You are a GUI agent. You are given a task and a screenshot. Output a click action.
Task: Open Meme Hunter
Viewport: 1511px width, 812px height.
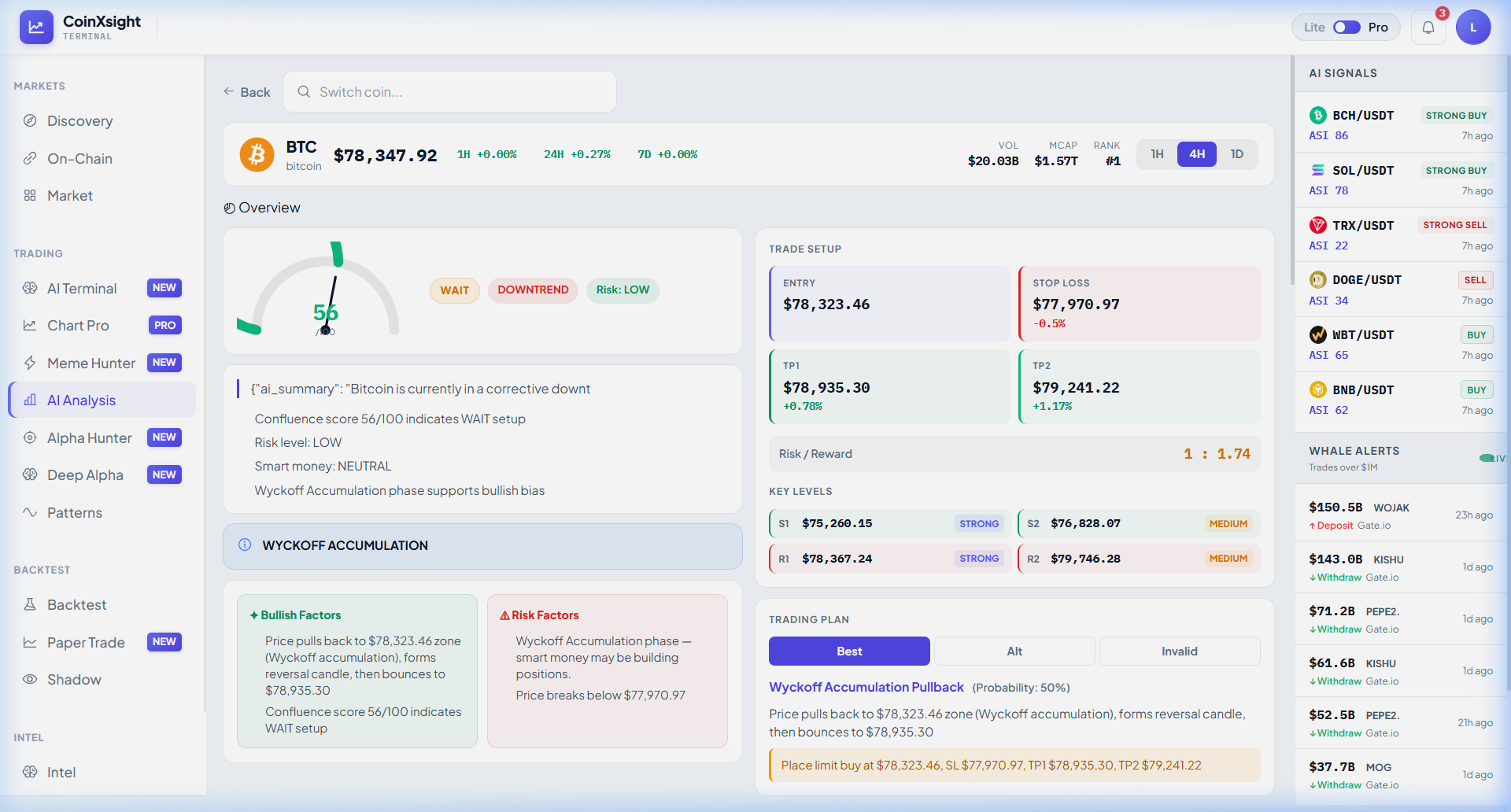(102, 363)
